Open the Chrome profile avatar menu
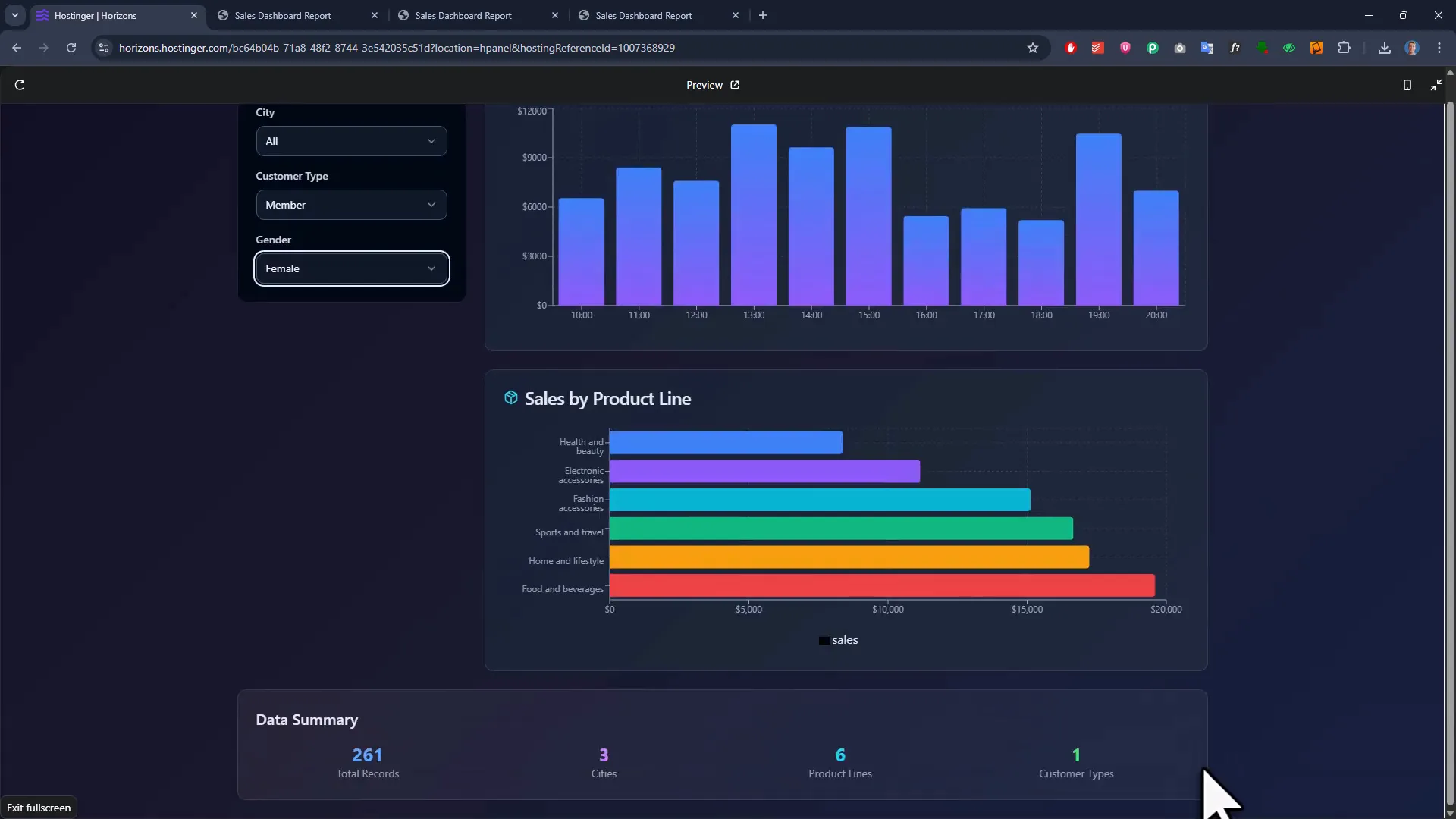The width and height of the screenshot is (1456, 819). click(1413, 48)
